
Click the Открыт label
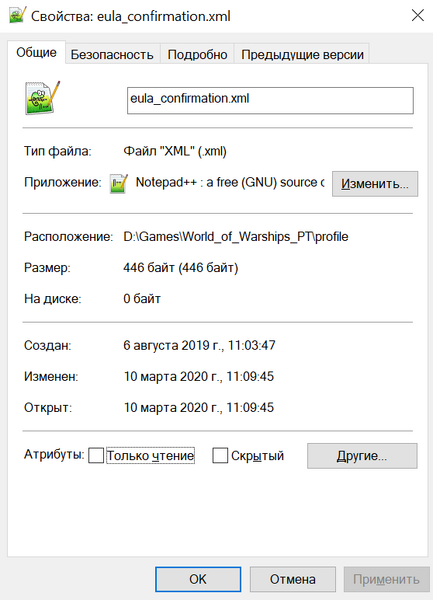[x=48, y=408]
